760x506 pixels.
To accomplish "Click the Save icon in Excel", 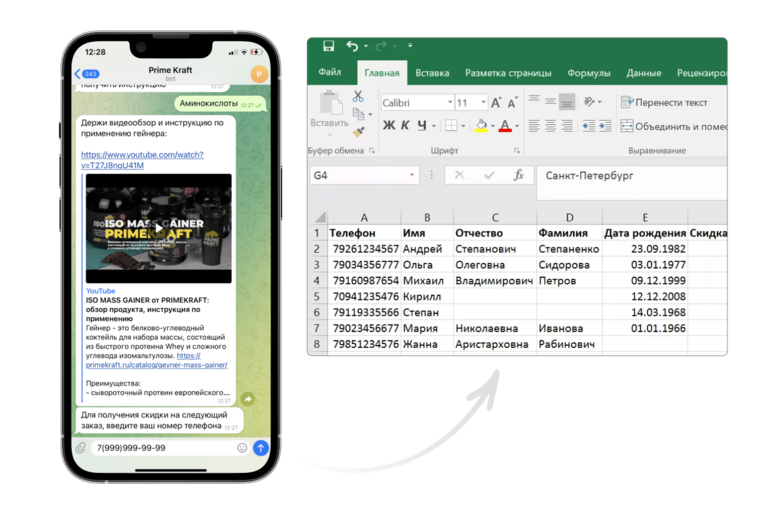I will (x=329, y=46).
